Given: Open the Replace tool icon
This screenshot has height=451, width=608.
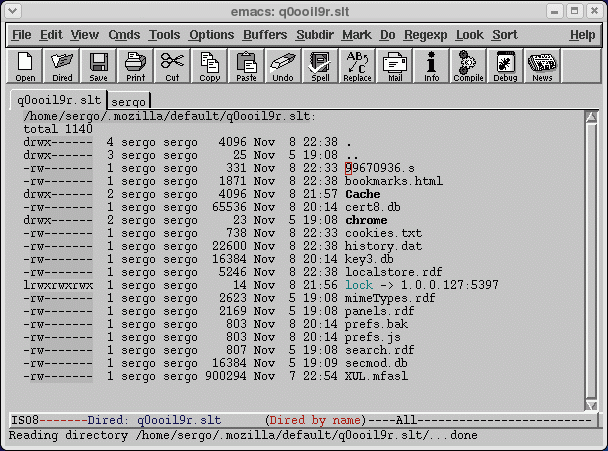Looking at the screenshot, I should (357, 66).
